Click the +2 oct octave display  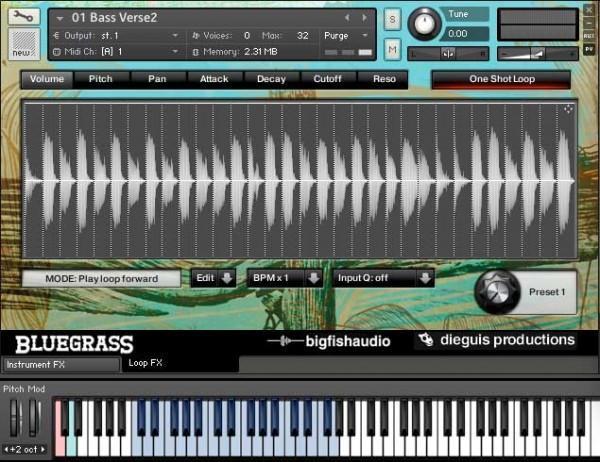(24, 449)
